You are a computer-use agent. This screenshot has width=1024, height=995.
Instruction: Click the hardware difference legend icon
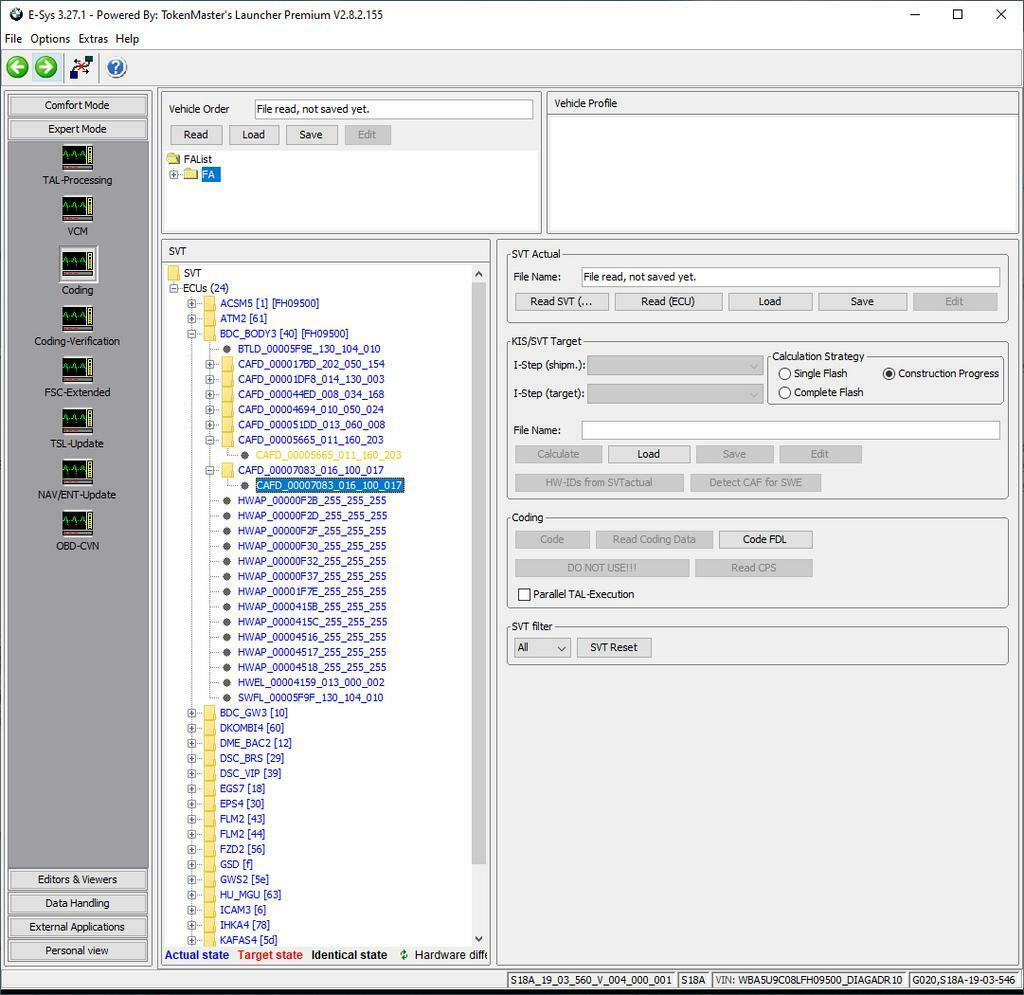tap(404, 955)
